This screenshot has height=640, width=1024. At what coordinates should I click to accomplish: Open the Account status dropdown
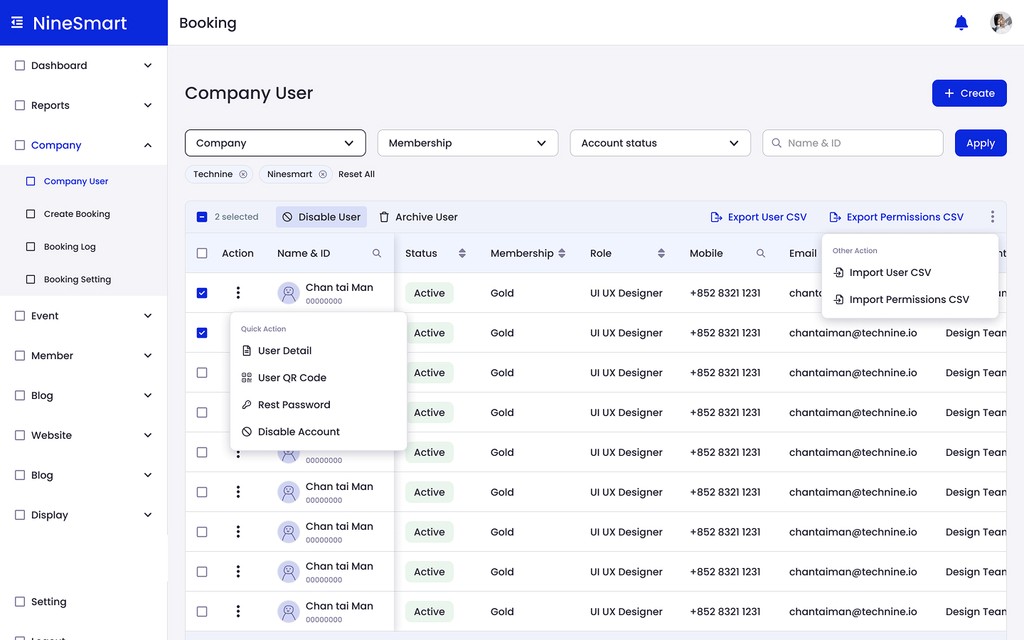[660, 143]
